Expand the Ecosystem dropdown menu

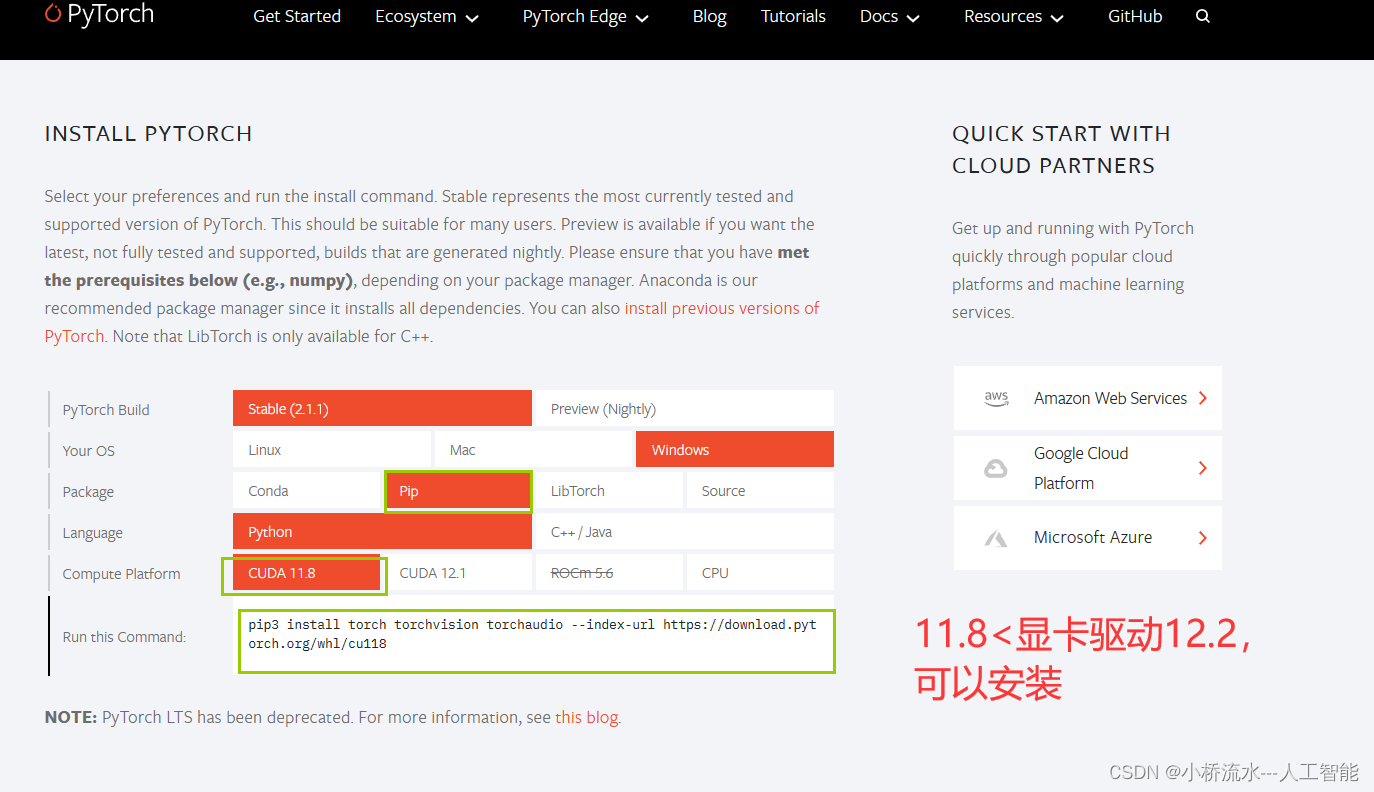click(427, 17)
